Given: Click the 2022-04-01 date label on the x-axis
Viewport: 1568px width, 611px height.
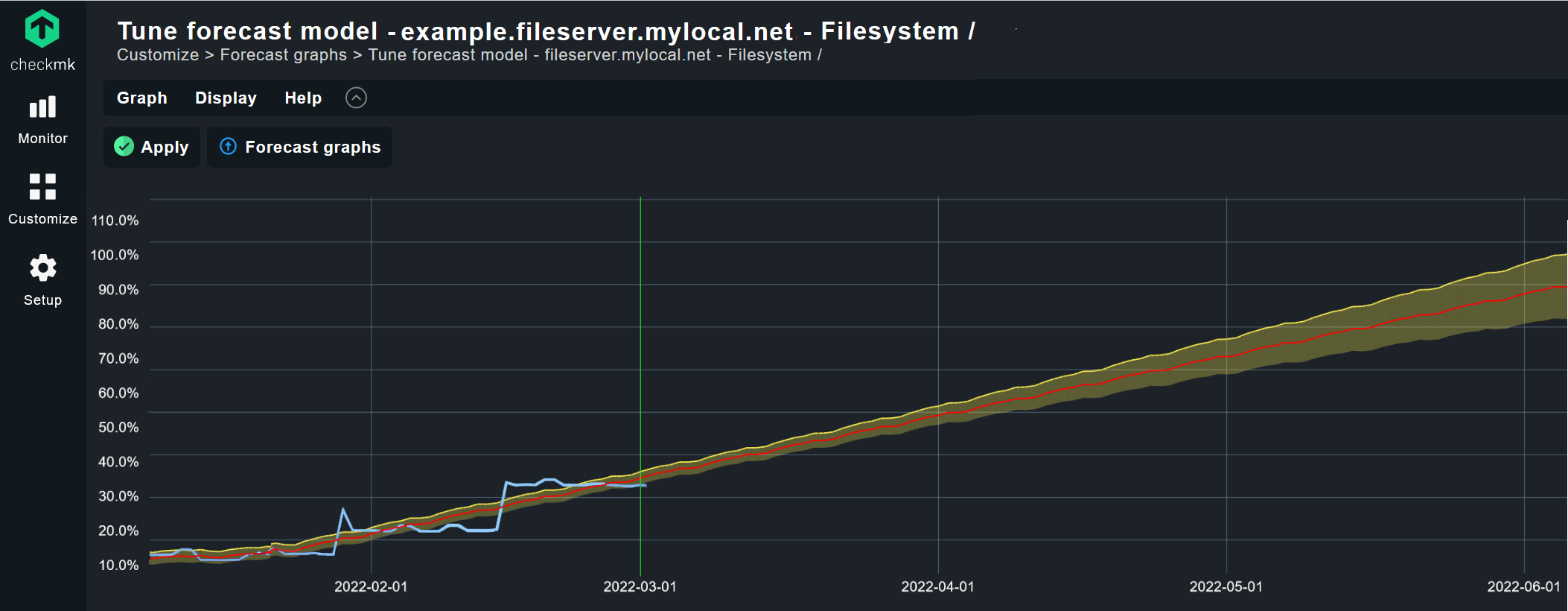Looking at the screenshot, I should pos(937,587).
